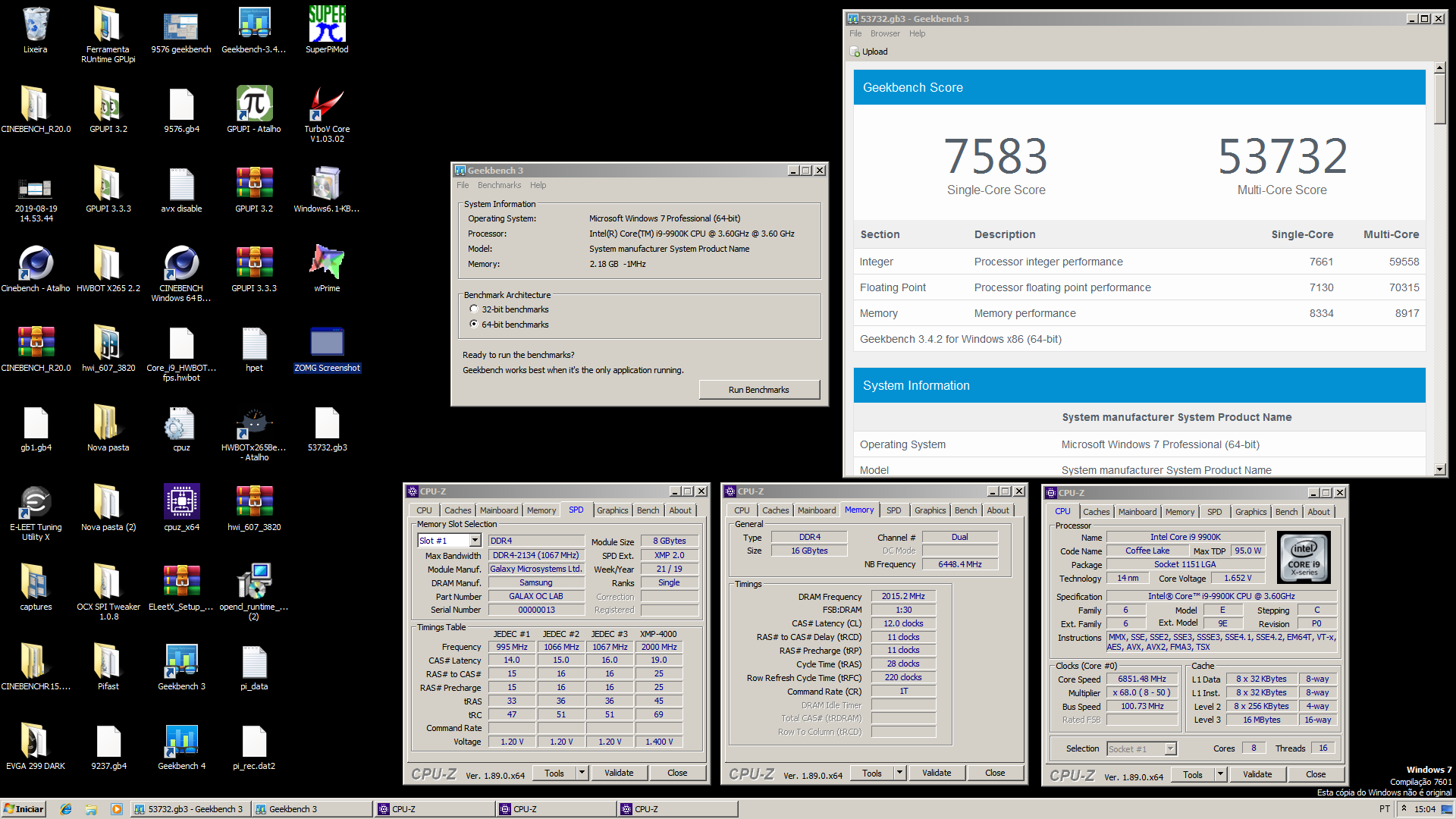
Task: Open the TurboV Core V1.03.02 icon
Action: tap(327, 114)
